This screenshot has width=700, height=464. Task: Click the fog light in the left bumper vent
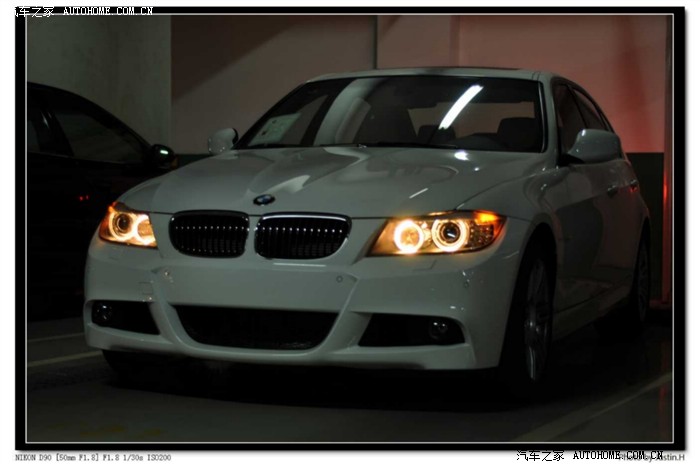pyautogui.click(x=104, y=312)
